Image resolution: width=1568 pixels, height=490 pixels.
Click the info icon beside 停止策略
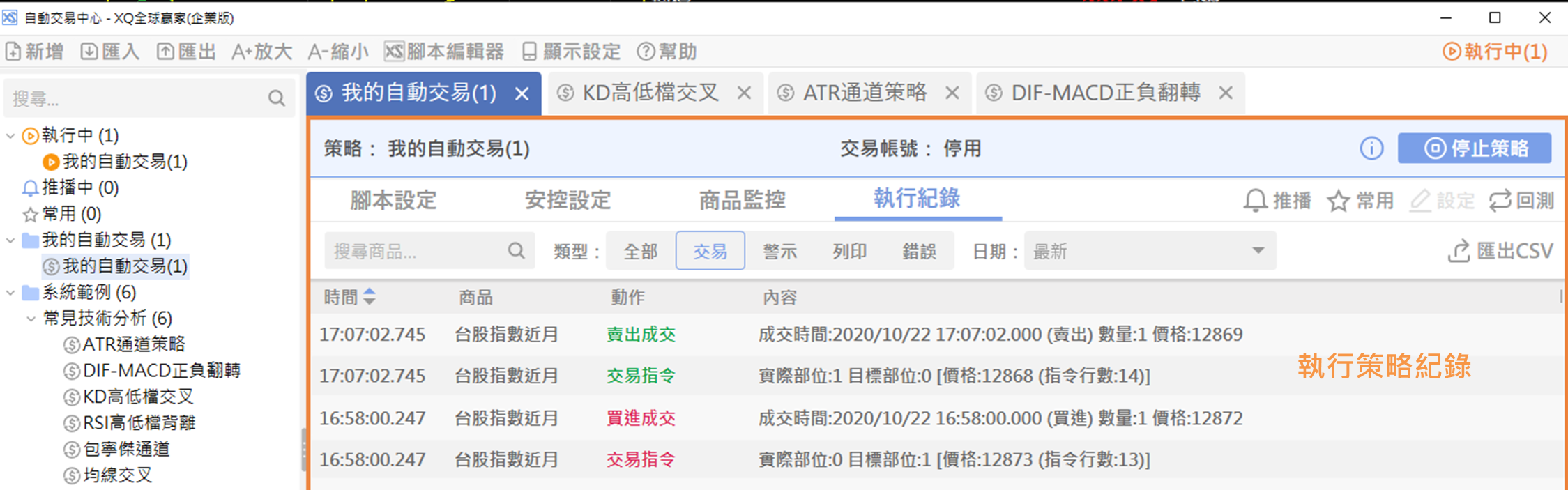coord(1371,148)
